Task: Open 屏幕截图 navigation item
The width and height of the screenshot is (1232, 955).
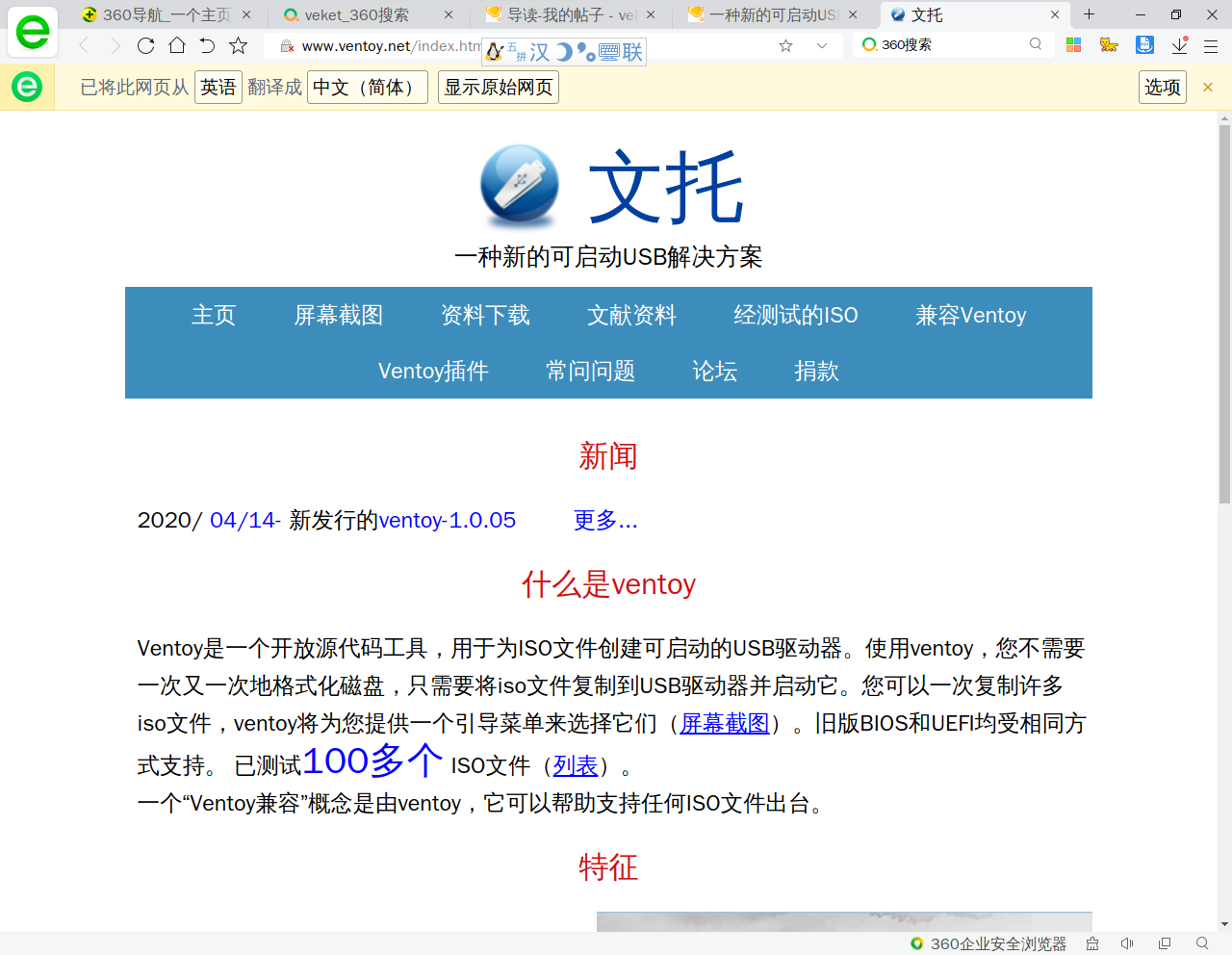Action: [339, 316]
